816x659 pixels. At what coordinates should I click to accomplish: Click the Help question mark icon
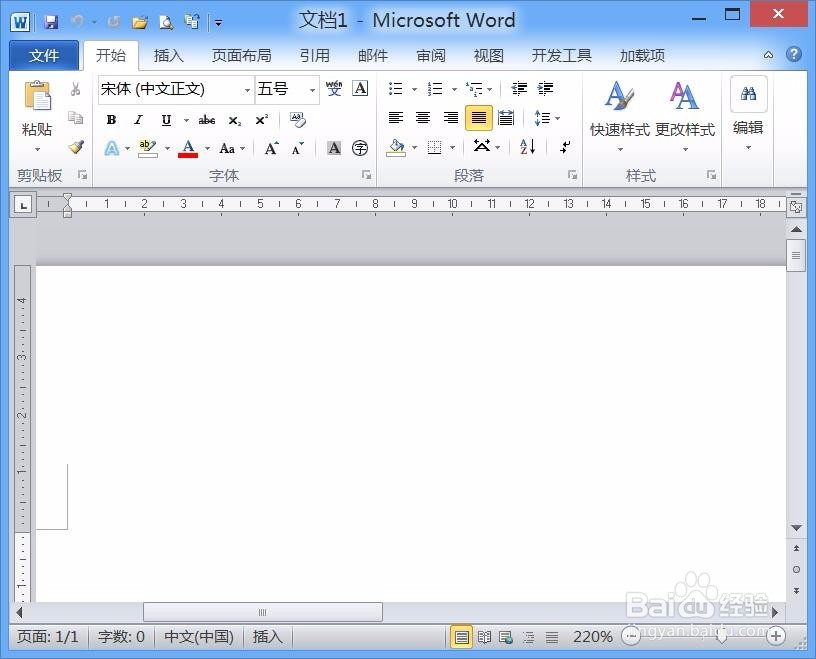(794, 54)
